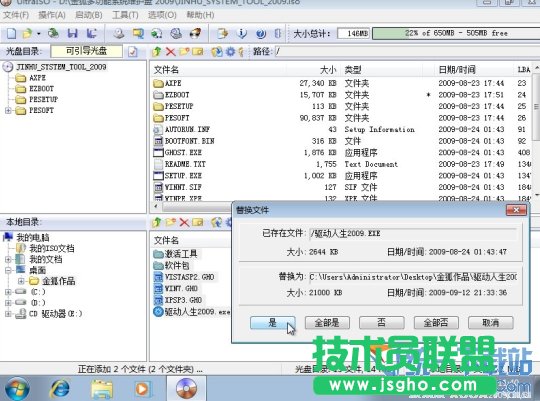Click the 可引导光盘 field

point(86,51)
